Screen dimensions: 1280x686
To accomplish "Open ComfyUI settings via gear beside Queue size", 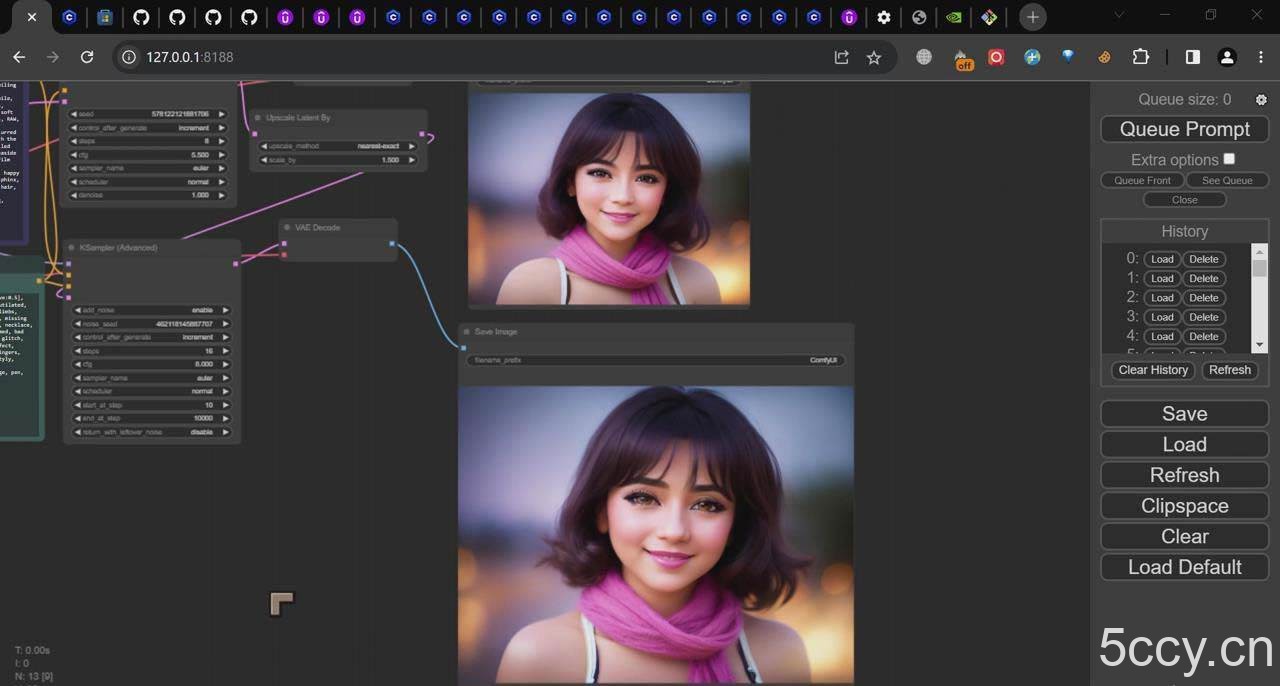I will [1261, 99].
